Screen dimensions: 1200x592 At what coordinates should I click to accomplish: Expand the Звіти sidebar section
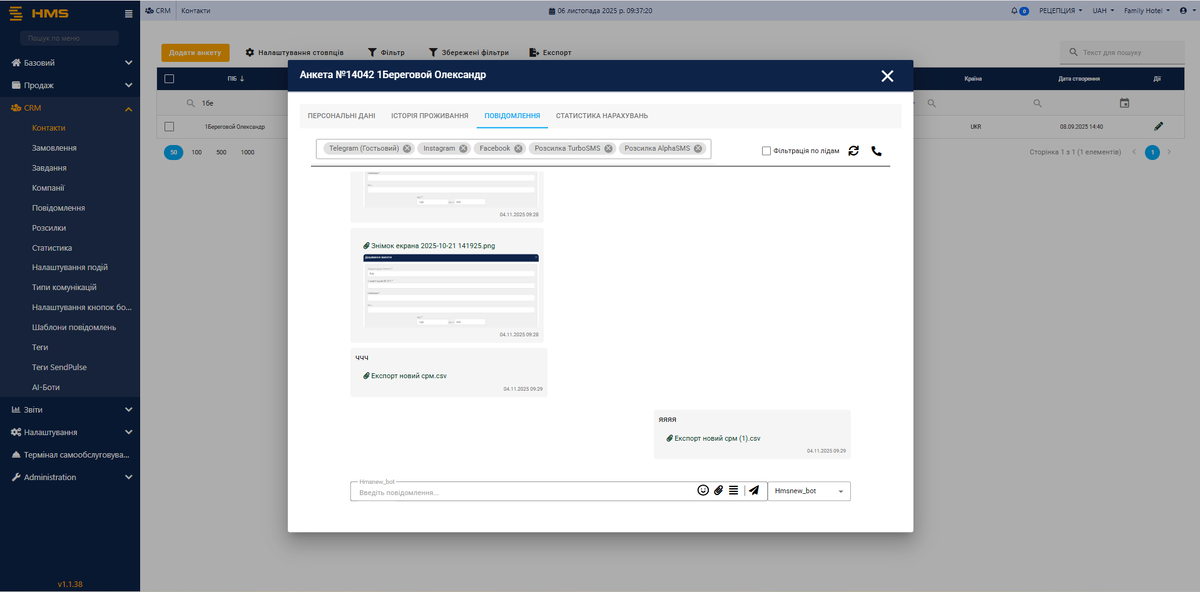point(70,409)
